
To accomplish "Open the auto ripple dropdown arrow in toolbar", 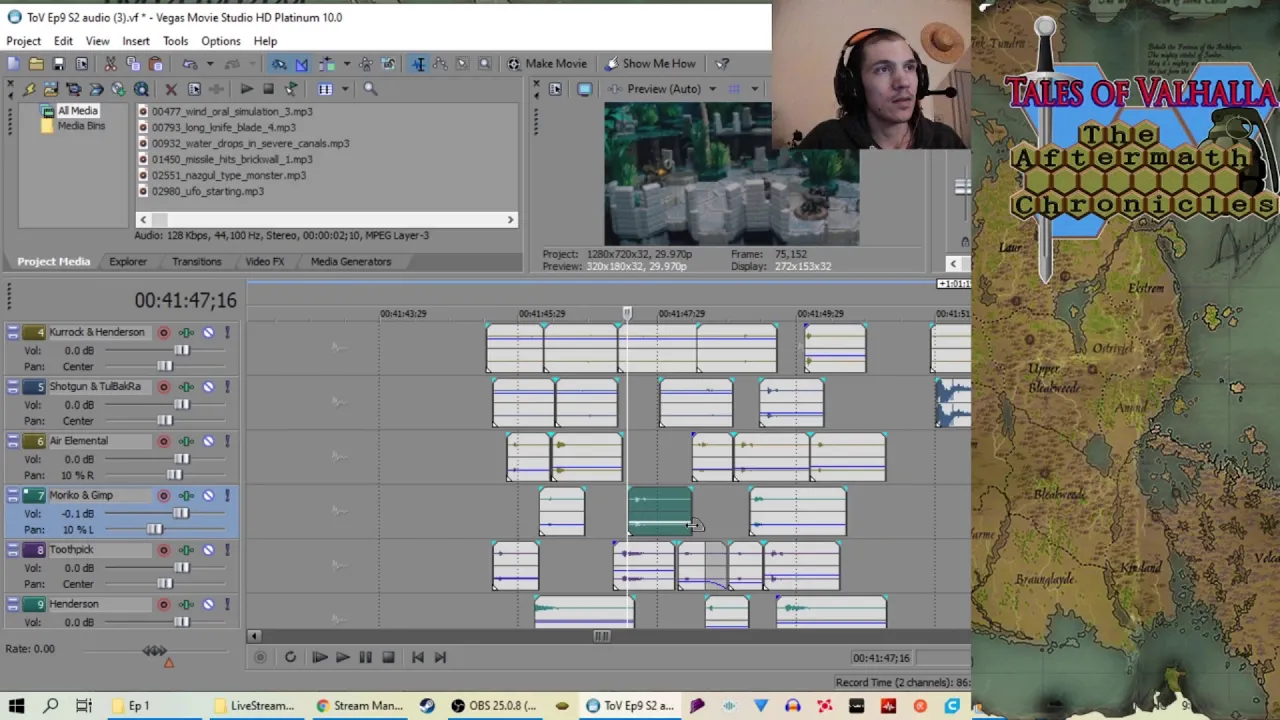I will (x=347, y=63).
